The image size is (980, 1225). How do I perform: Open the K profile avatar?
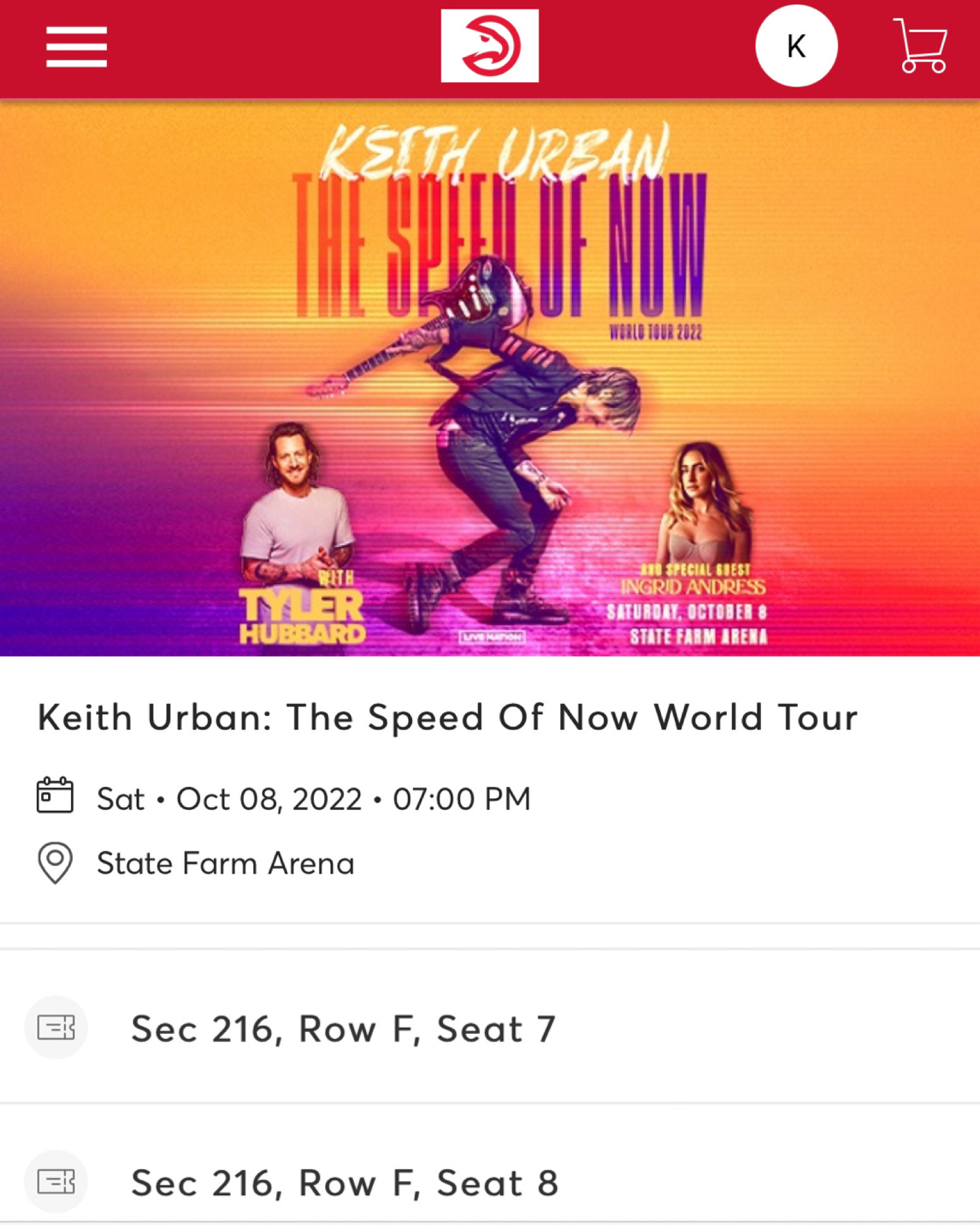tap(796, 46)
